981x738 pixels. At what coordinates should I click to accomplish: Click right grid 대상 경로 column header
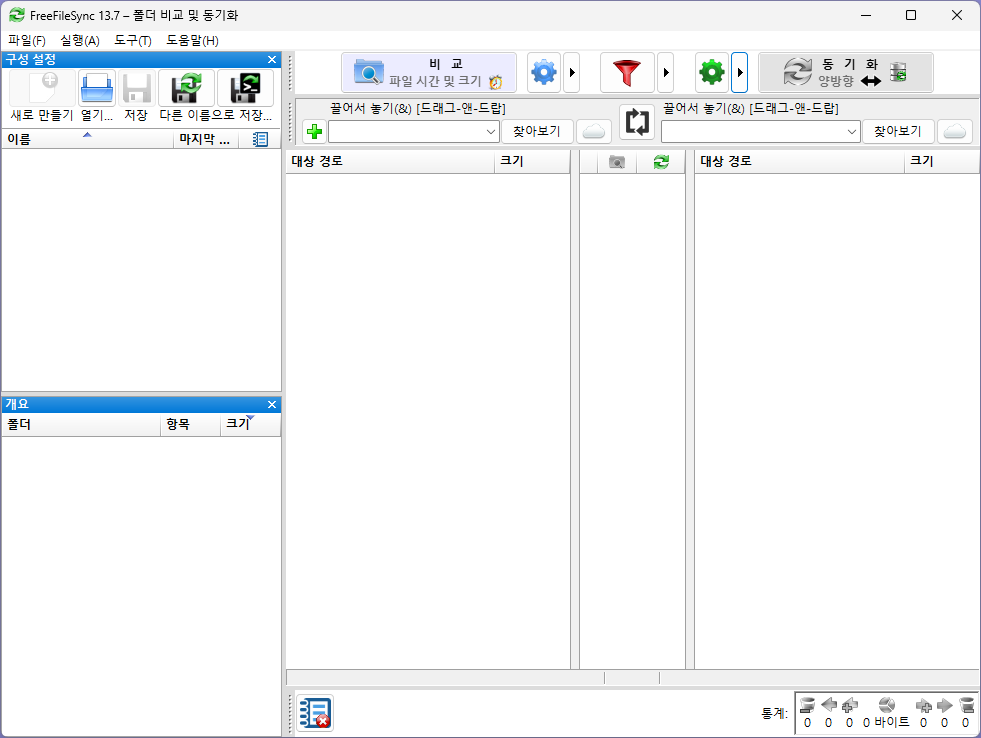coord(800,161)
